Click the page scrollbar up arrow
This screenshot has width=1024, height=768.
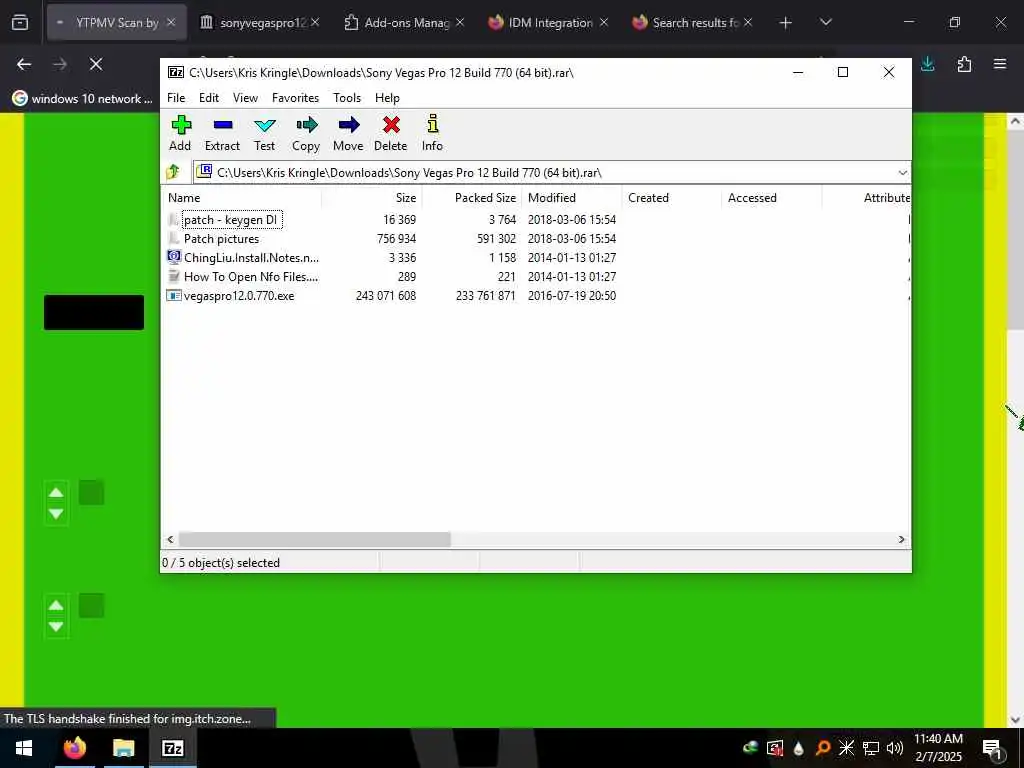coord(1015,121)
